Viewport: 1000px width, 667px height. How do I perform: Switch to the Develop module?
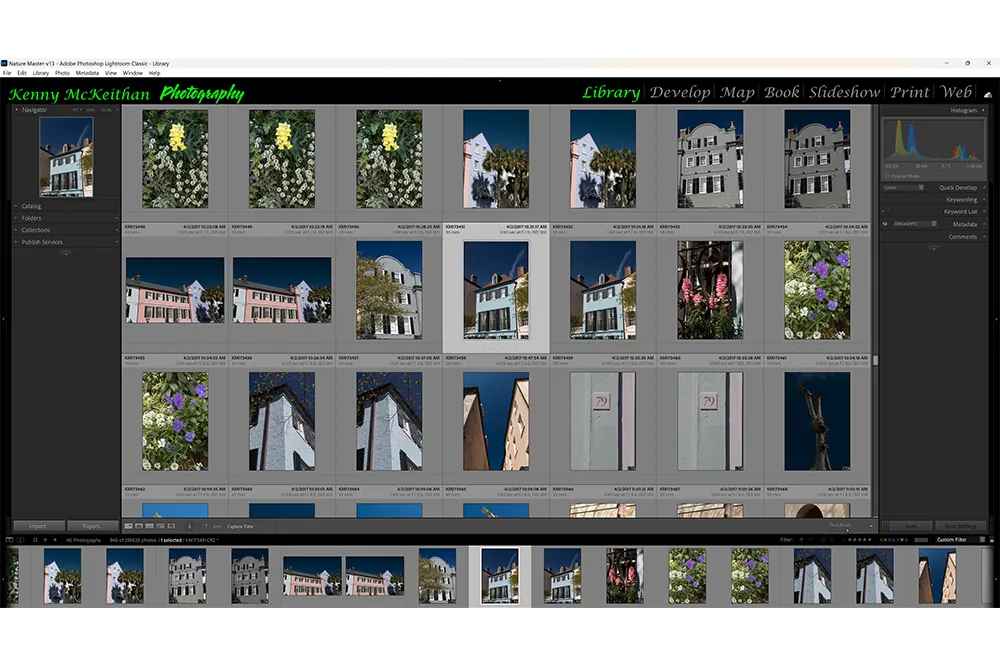pos(681,92)
